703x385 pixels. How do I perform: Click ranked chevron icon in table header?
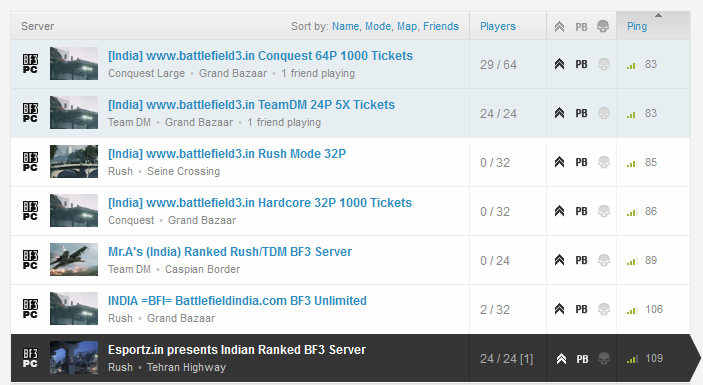[x=559, y=27]
